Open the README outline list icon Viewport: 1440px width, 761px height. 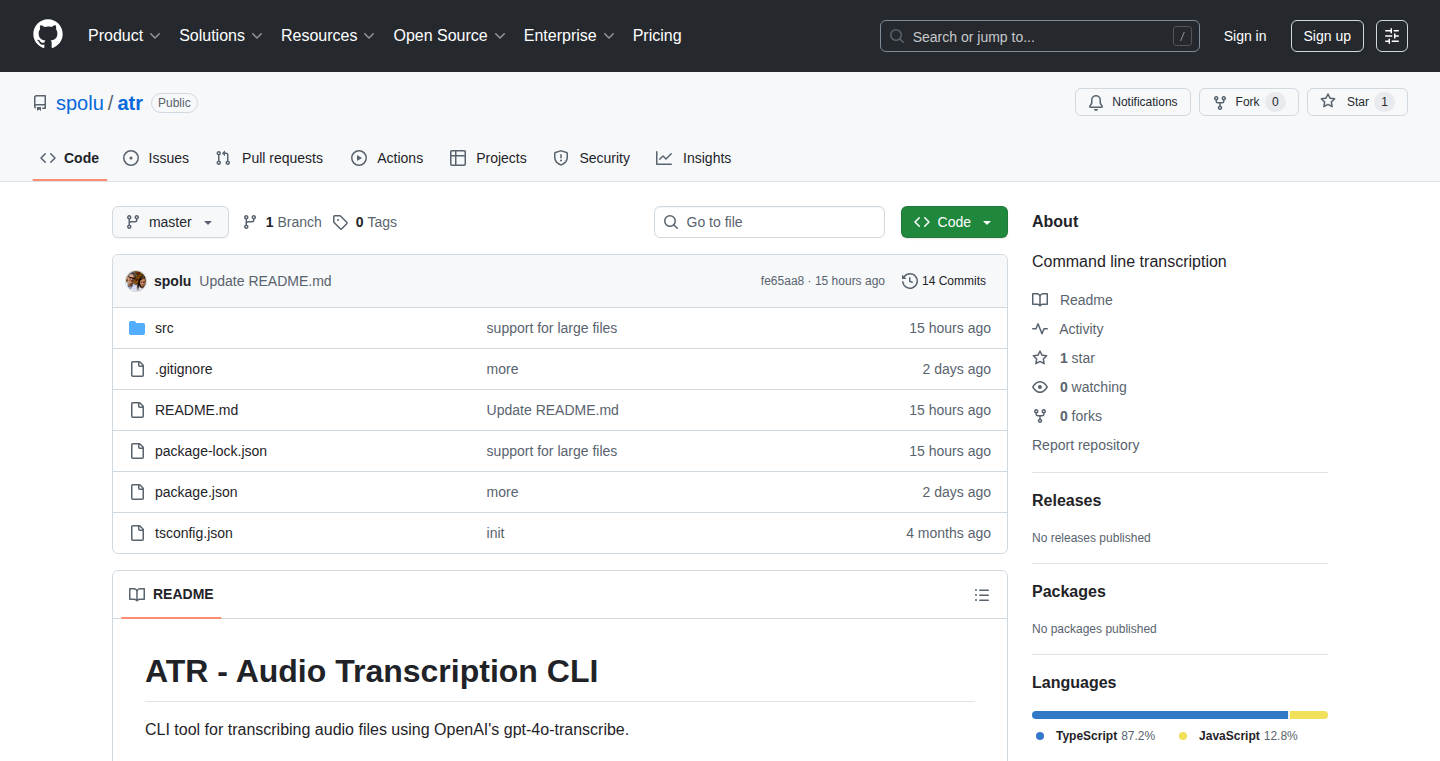(982, 595)
